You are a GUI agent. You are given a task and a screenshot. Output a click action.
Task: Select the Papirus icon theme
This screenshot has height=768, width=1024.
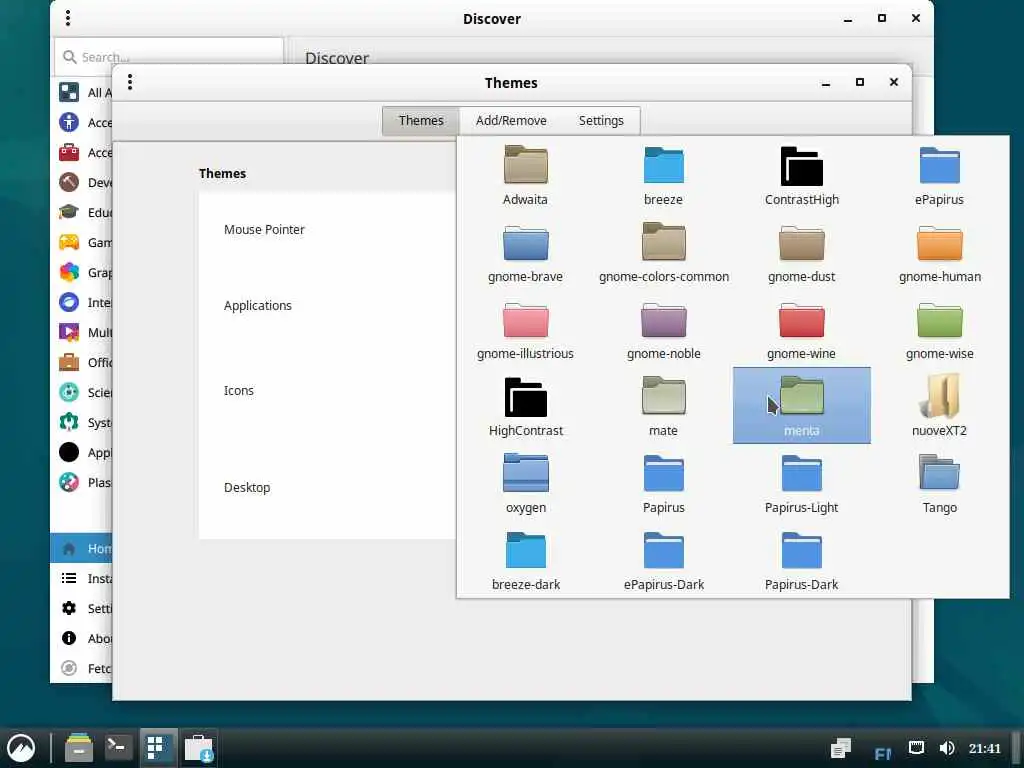(664, 483)
